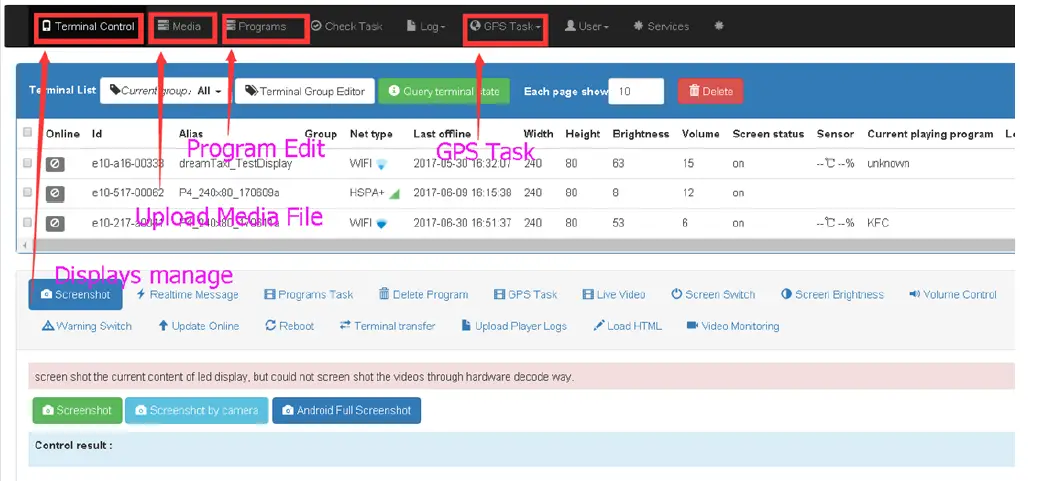The image size is (1041, 481).
Task: Select the Screenshot function tab
Action: point(76,295)
